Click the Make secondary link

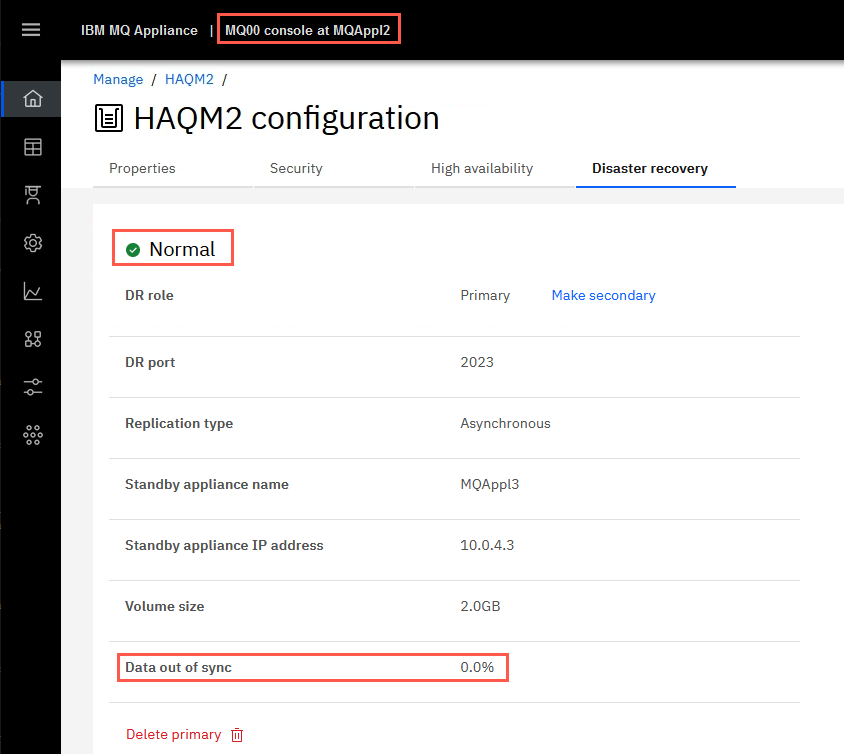tap(603, 295)
